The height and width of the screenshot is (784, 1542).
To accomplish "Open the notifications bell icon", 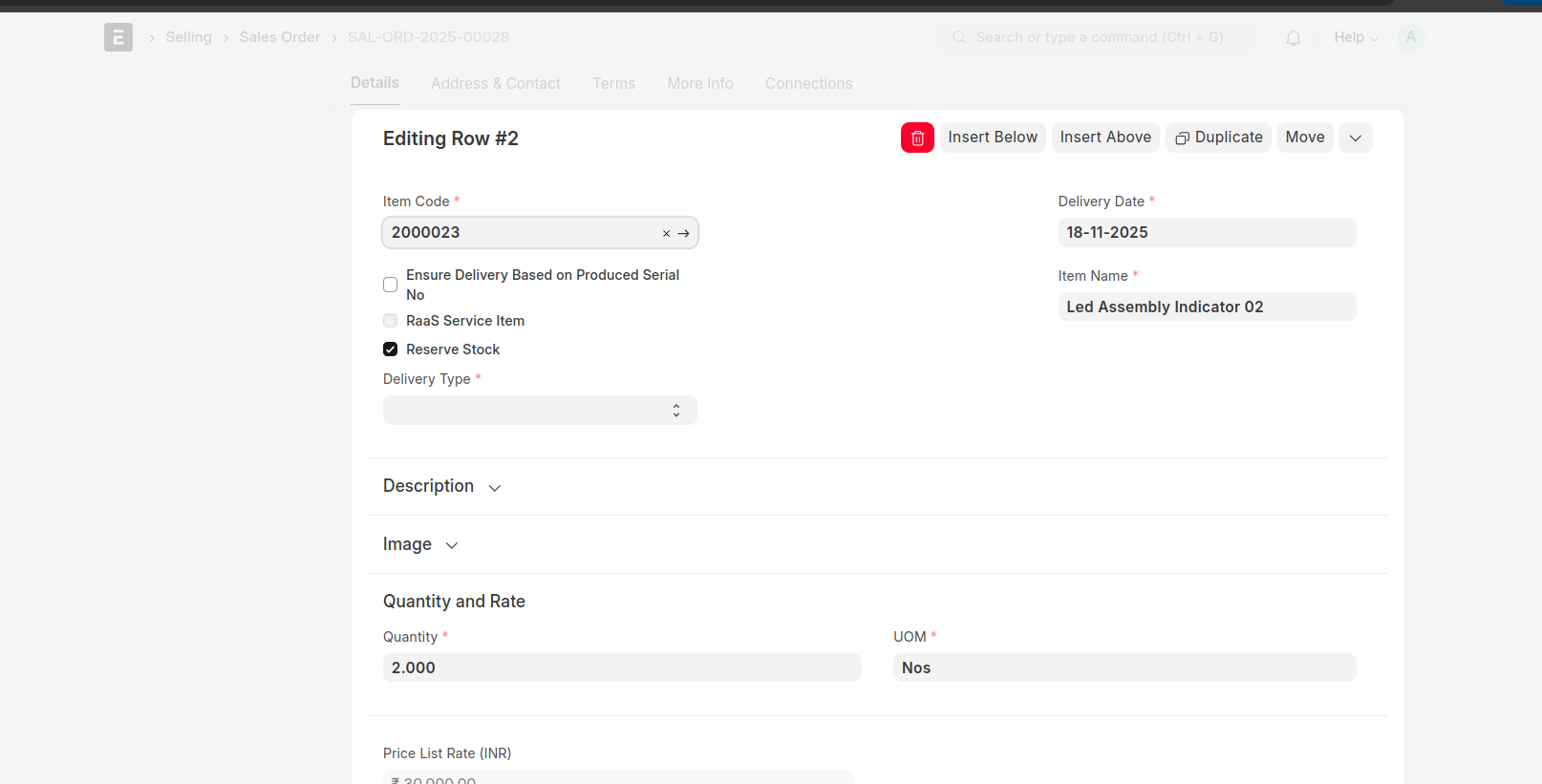I will 1293,38.
